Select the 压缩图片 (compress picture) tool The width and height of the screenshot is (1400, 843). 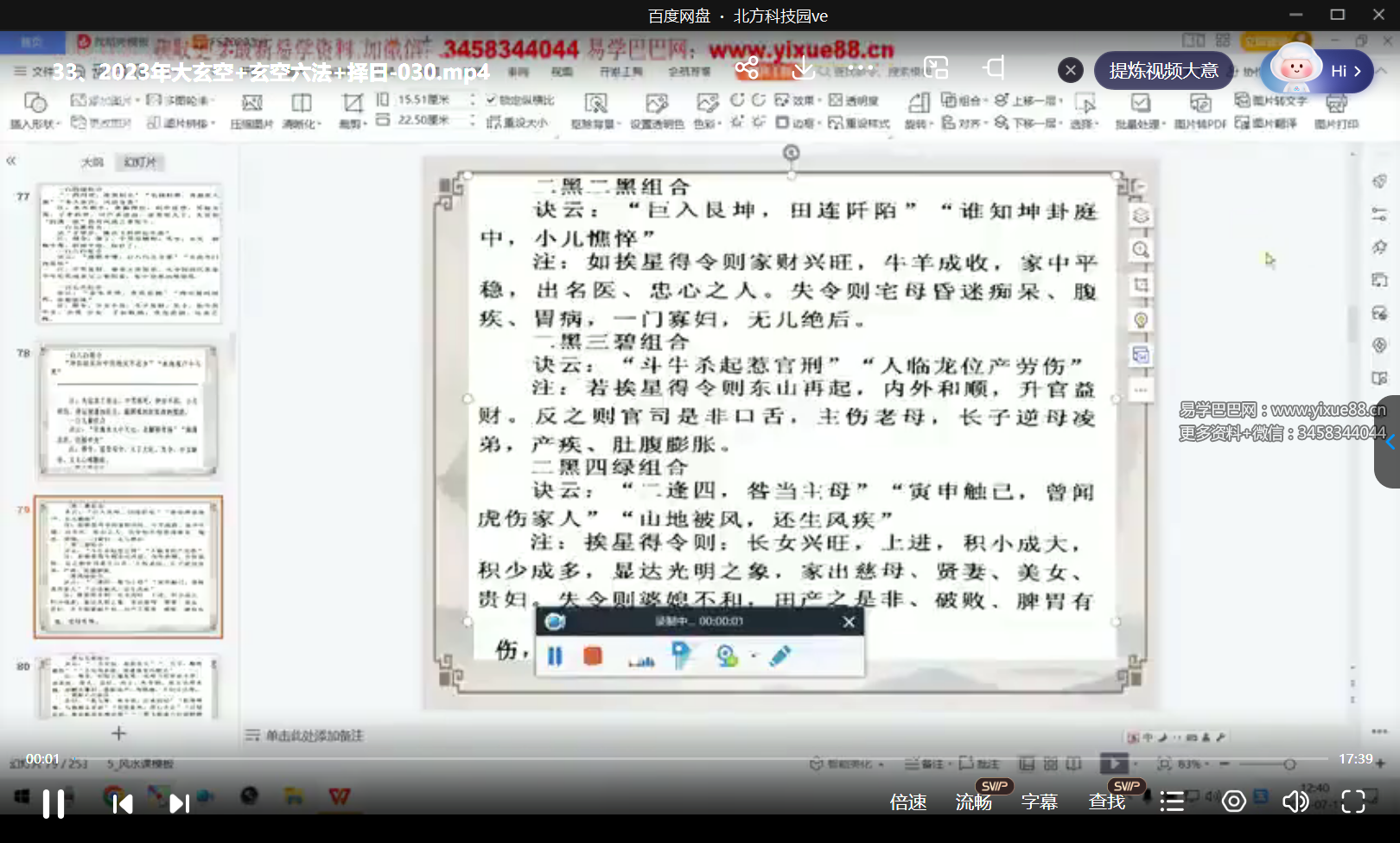[x=253, y=112]
